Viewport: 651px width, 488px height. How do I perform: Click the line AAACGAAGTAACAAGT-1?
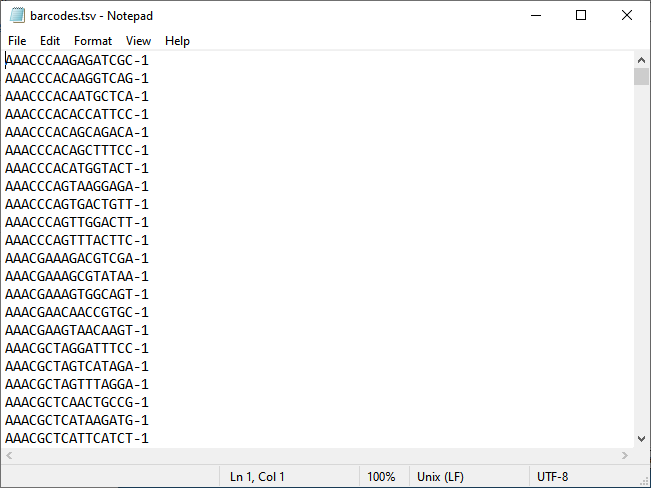click(77, 330)
